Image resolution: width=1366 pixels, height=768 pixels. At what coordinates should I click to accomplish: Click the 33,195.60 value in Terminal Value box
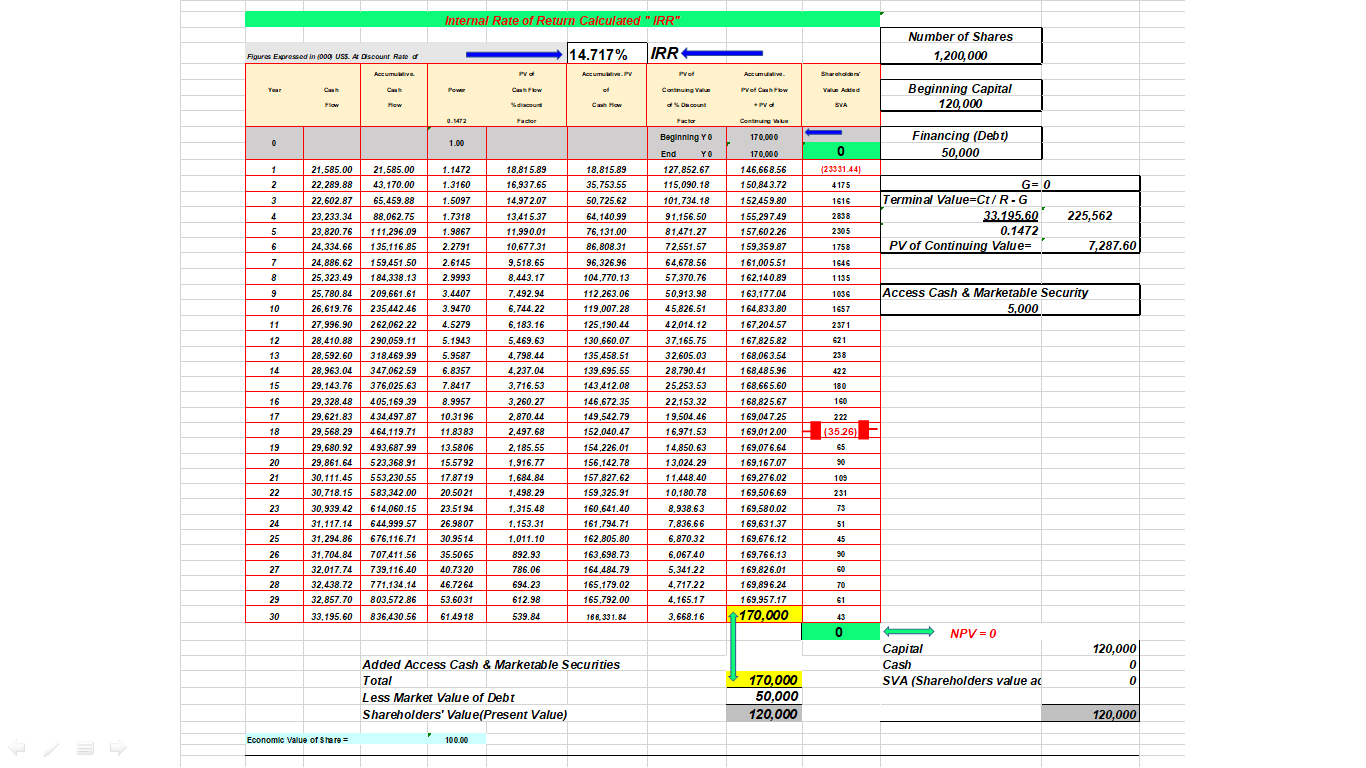[1011, 215]
